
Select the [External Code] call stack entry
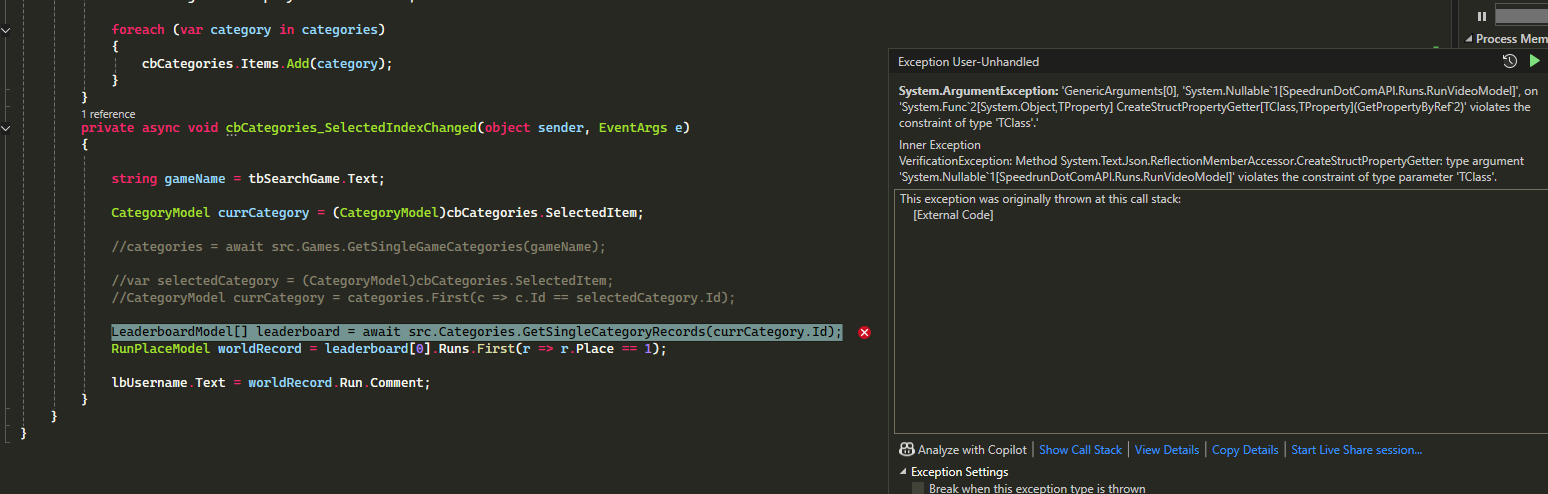point(953,215)
